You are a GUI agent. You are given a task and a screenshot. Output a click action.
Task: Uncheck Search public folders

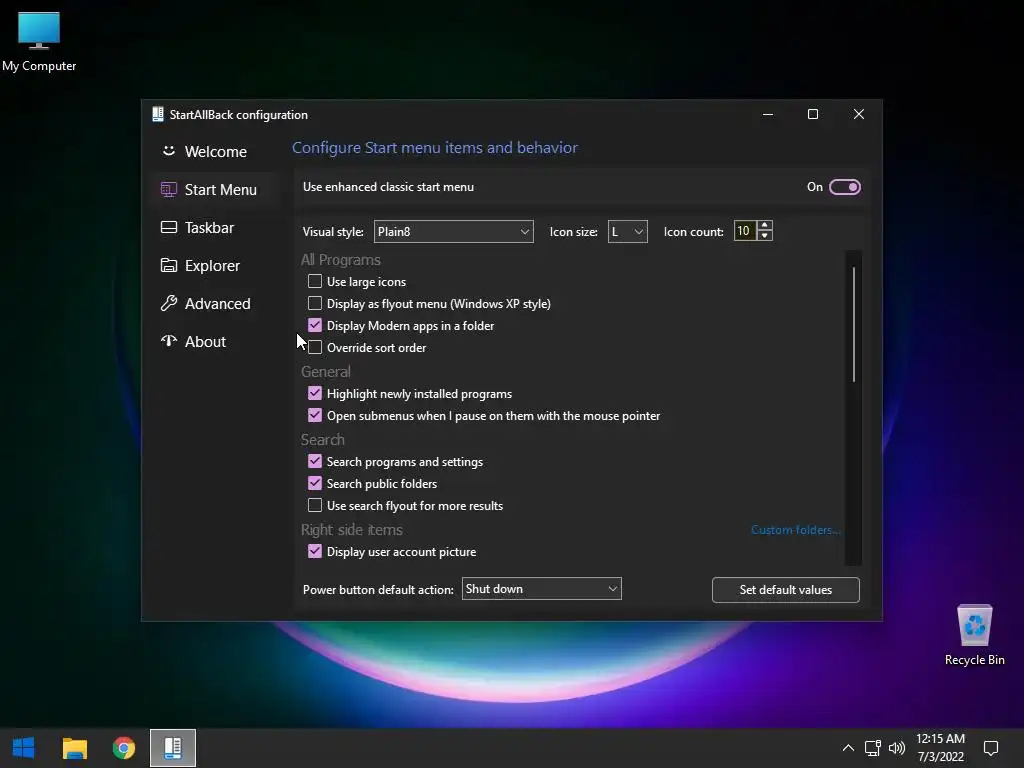click(315, 483)
